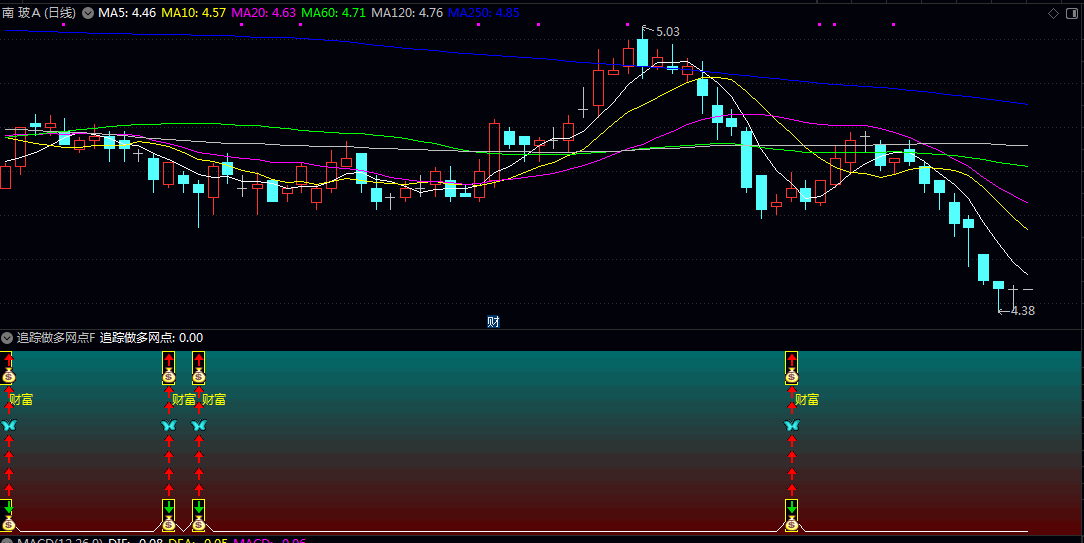Click the MA5: 4.46 label
Viewport: 1084px width, 543px height.
pyautogui.click(x=127, y=13)
